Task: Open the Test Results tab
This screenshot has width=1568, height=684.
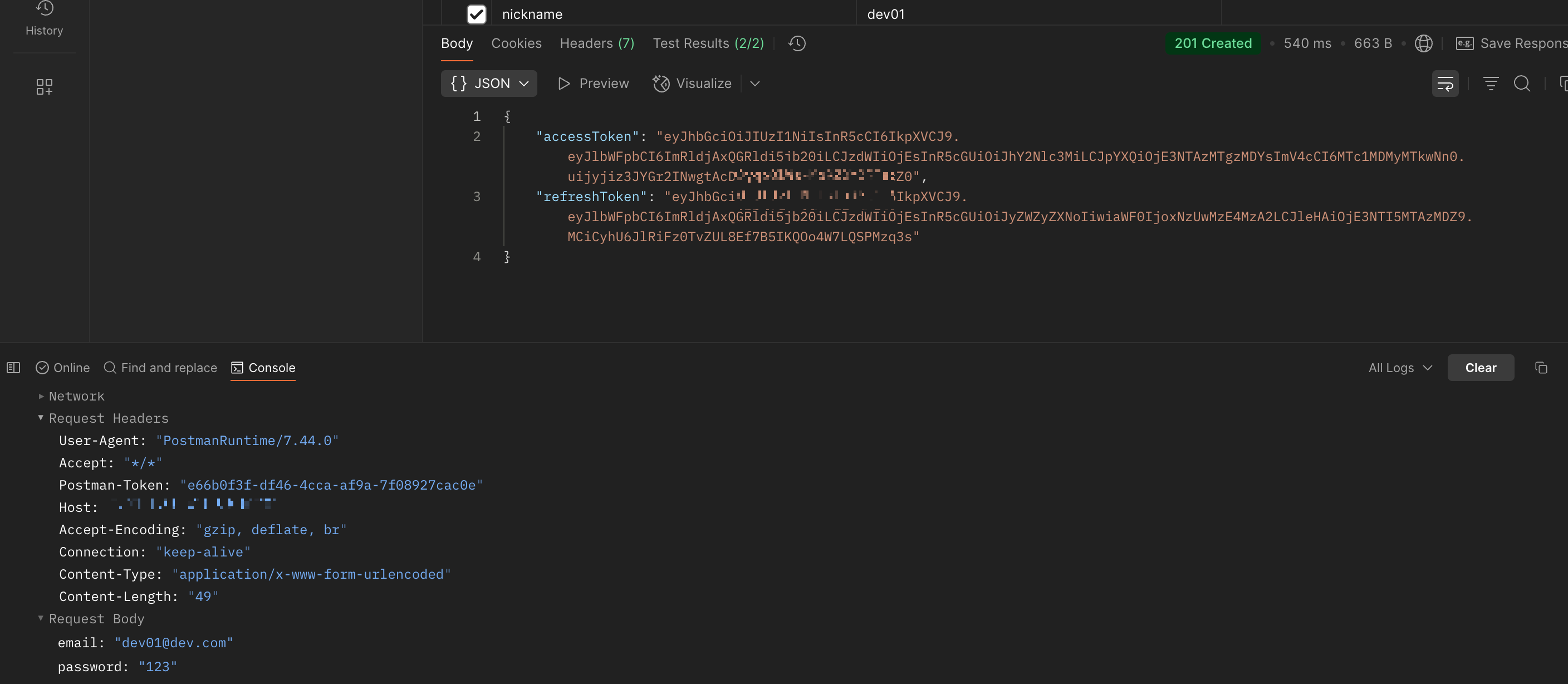Action: [708, 43]
